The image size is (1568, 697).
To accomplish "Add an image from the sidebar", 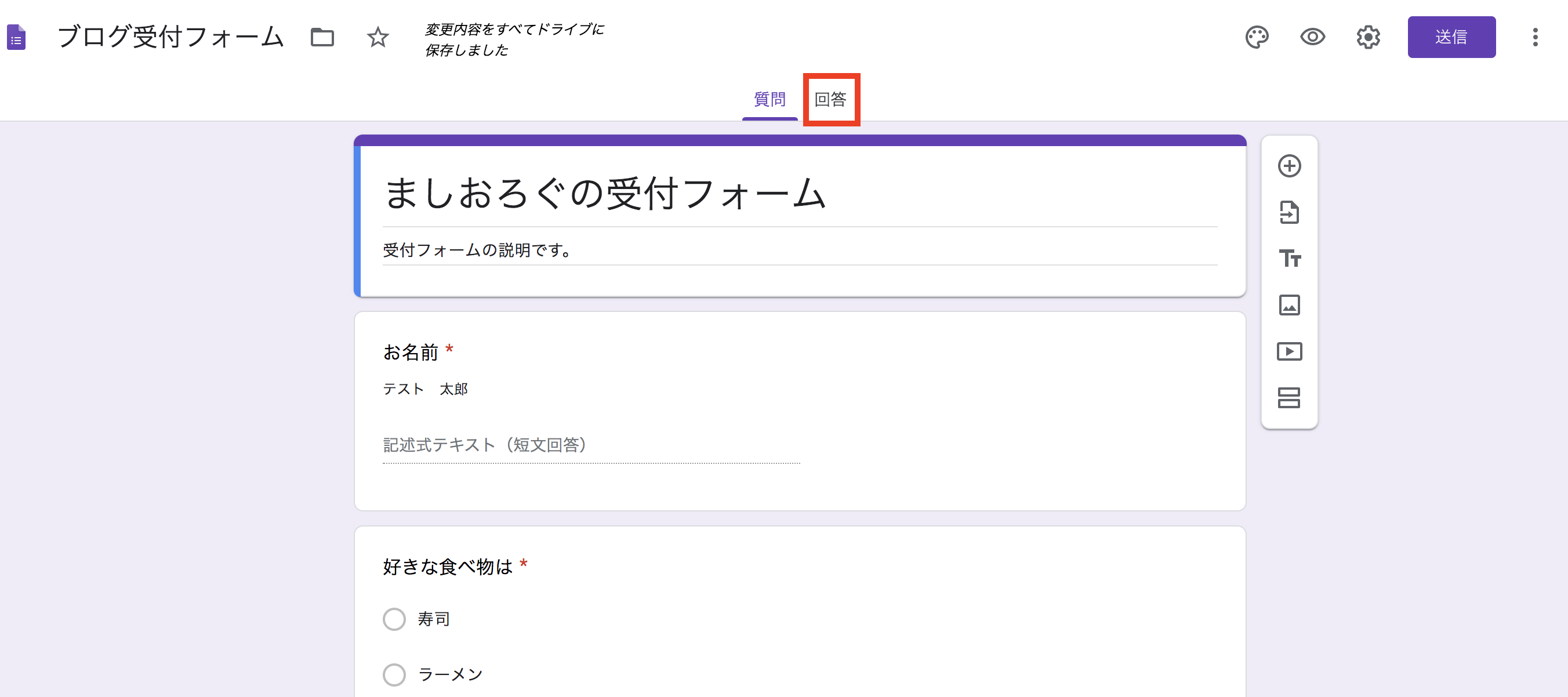I will [x=1289, y=305].
